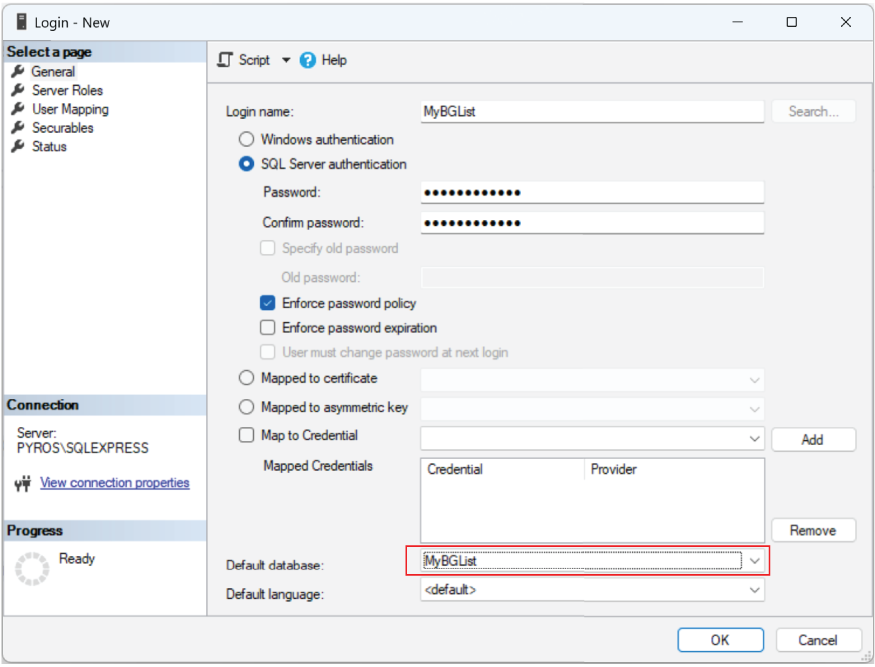Click the Help label in toolbar
This screenshot has width=875, height=667.
[334, 60]
